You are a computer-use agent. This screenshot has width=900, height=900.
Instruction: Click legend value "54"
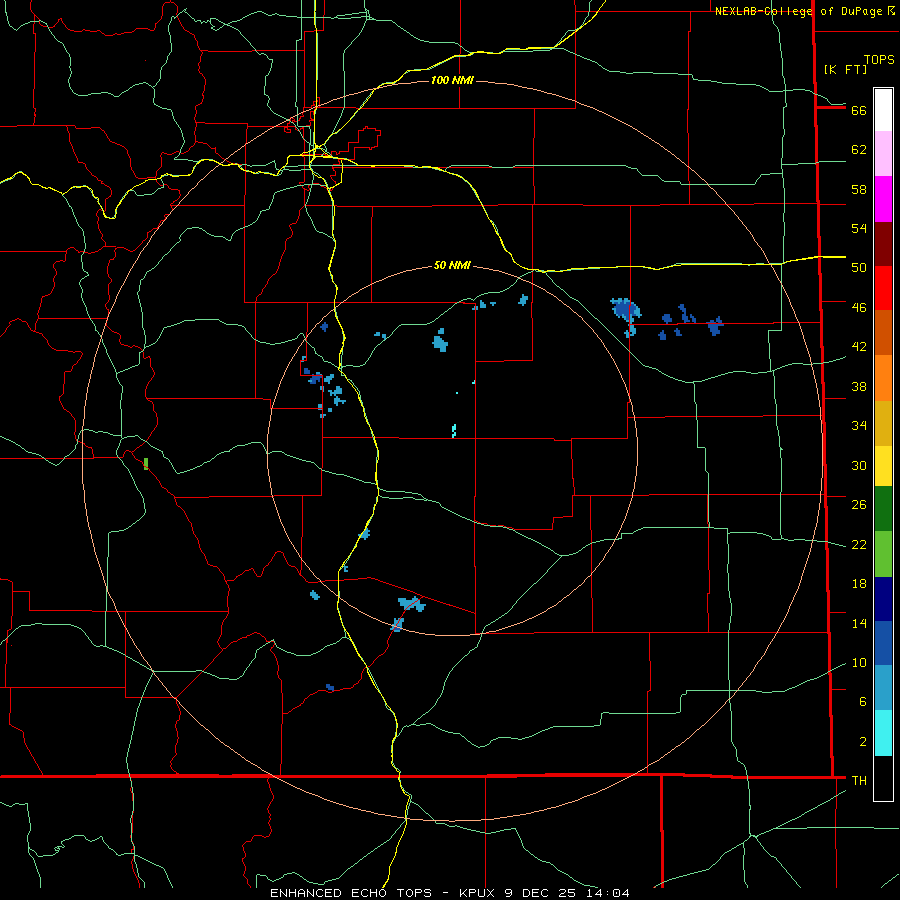[859, 228]
